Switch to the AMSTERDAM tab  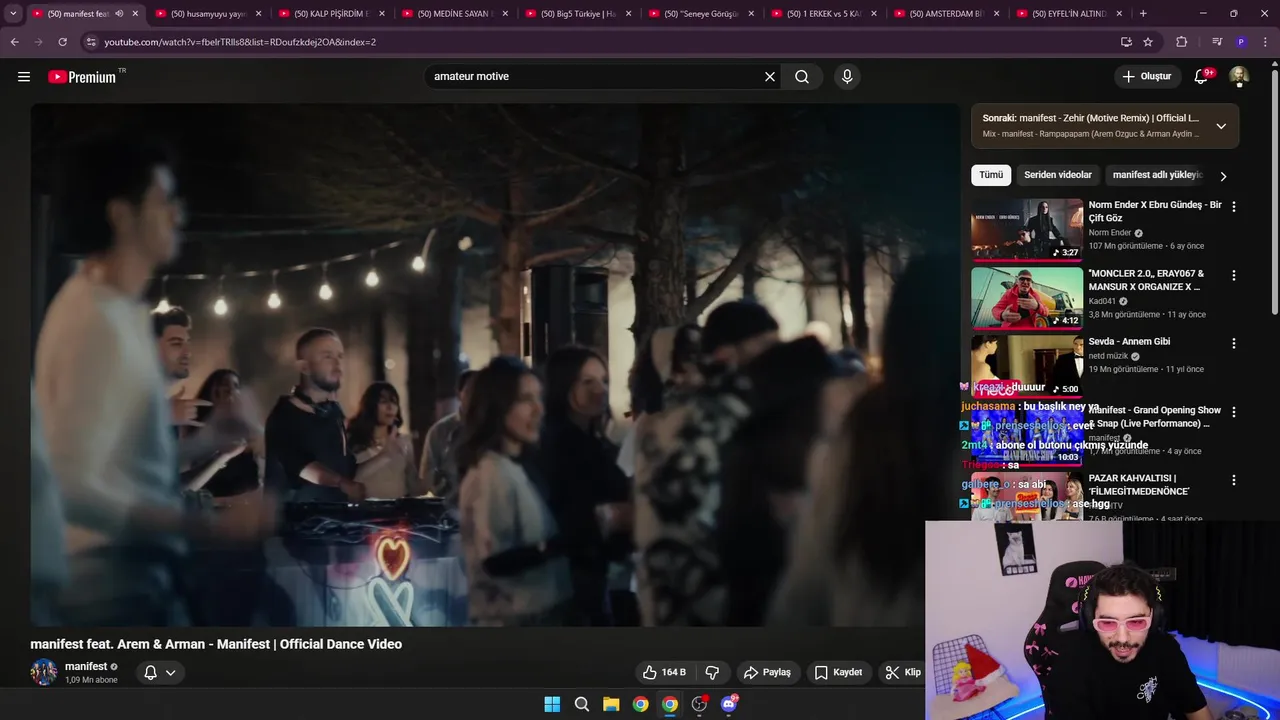(x=946, y=14)
